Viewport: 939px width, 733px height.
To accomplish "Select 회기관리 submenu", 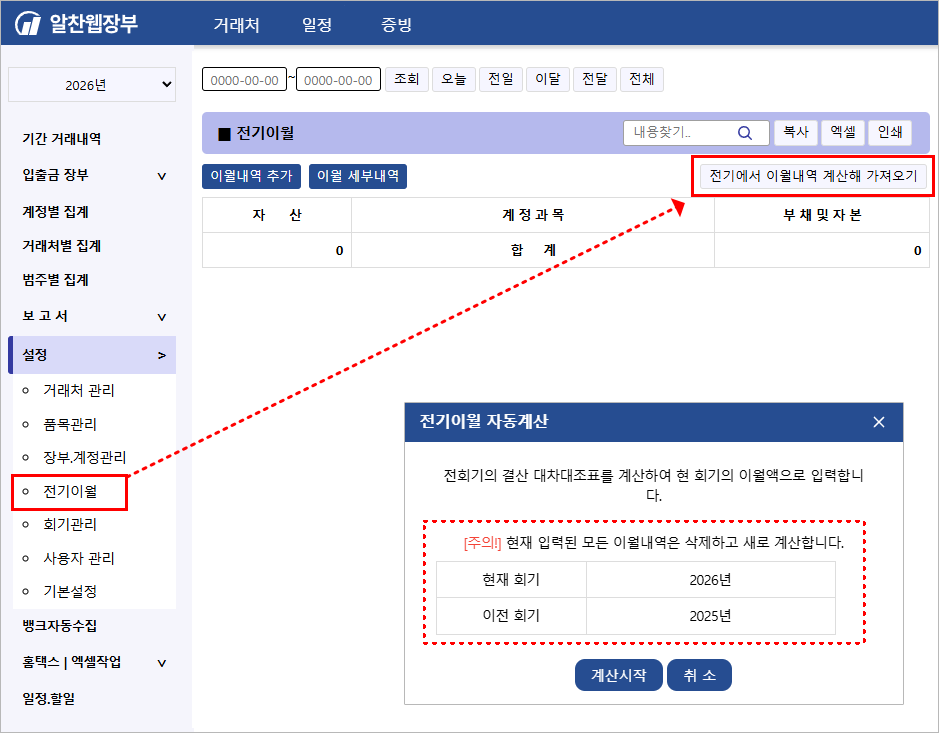I will [x=70, y=525].
